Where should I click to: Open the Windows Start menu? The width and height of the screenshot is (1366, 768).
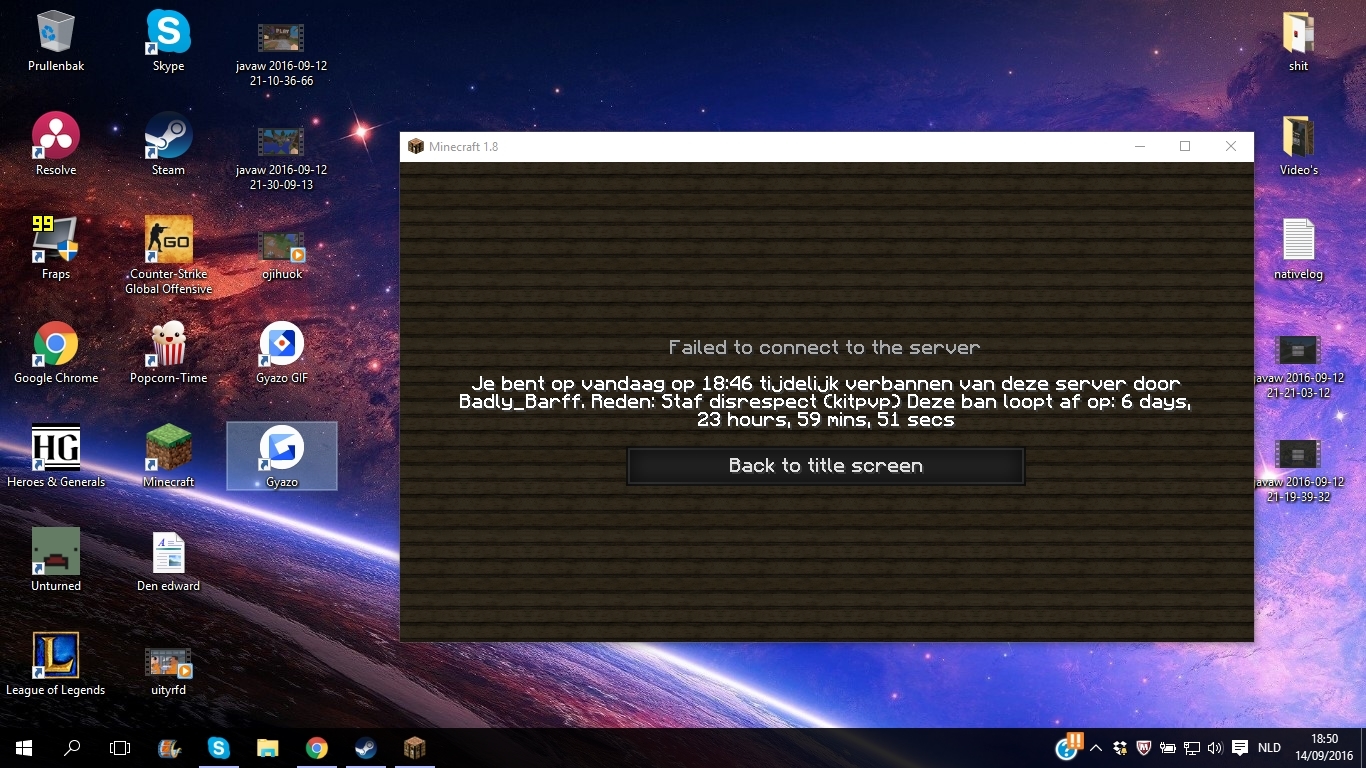[24, 748]
